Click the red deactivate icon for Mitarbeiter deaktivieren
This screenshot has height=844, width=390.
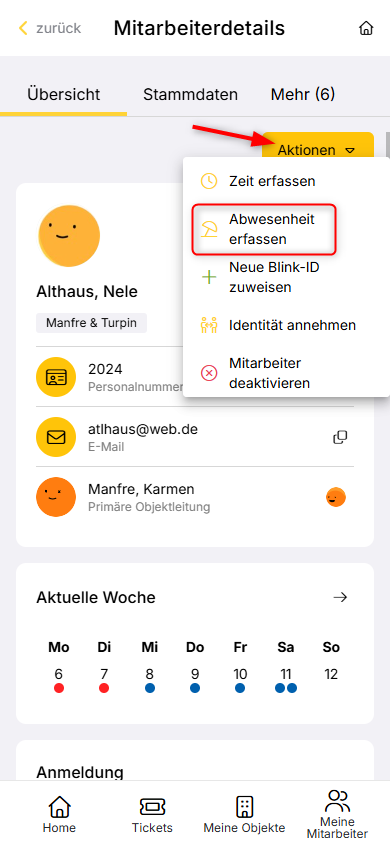pos(209,373)
